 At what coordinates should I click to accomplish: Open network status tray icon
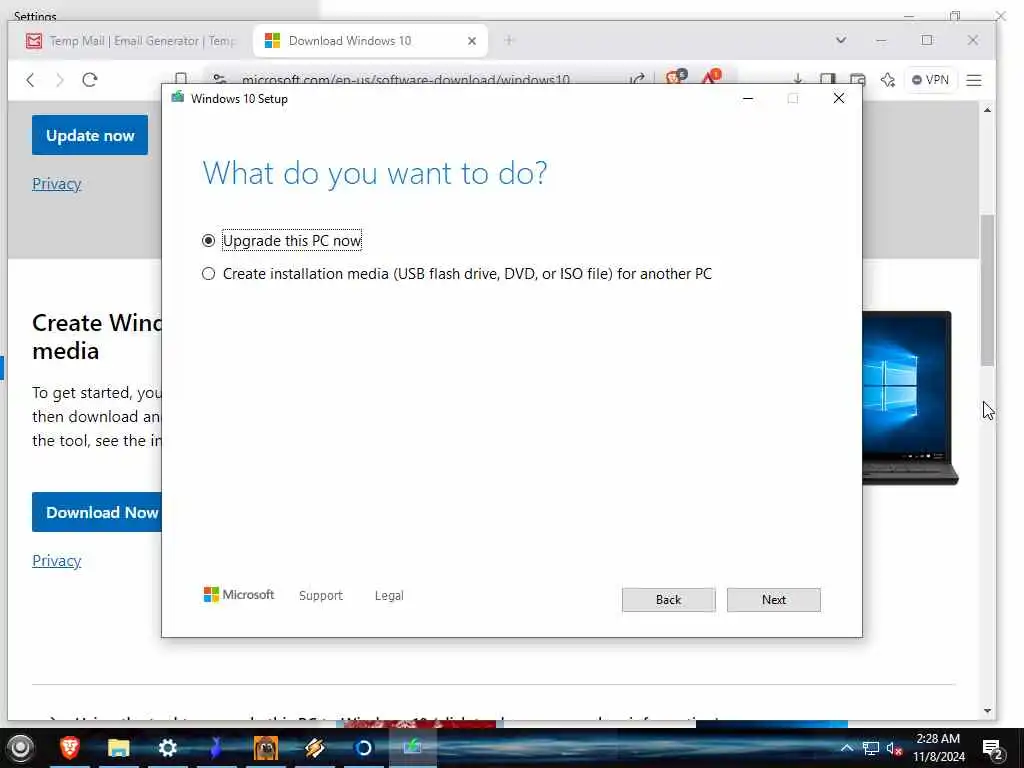tap(871, 748)
